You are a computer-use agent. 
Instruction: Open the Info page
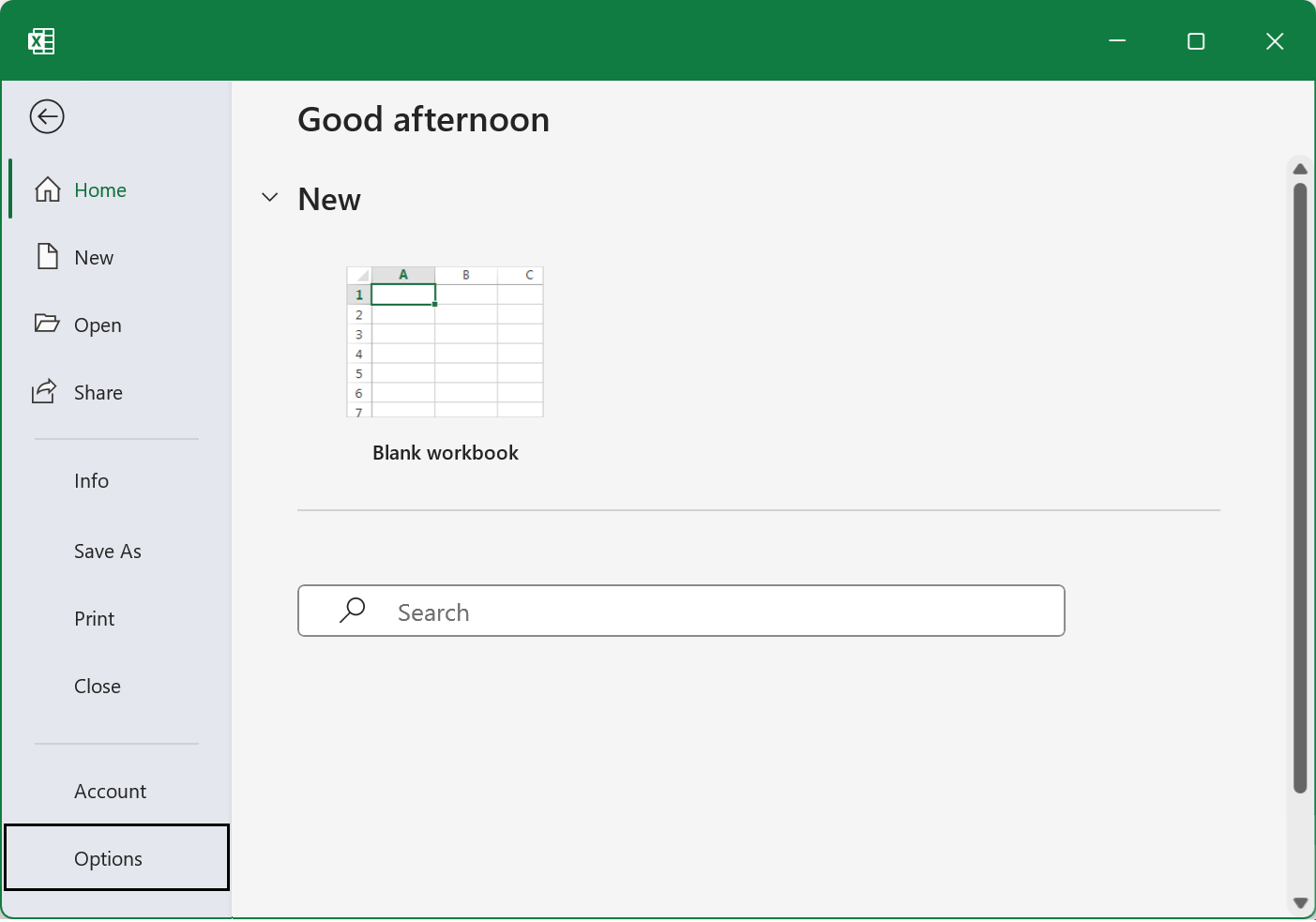(117, 481)
